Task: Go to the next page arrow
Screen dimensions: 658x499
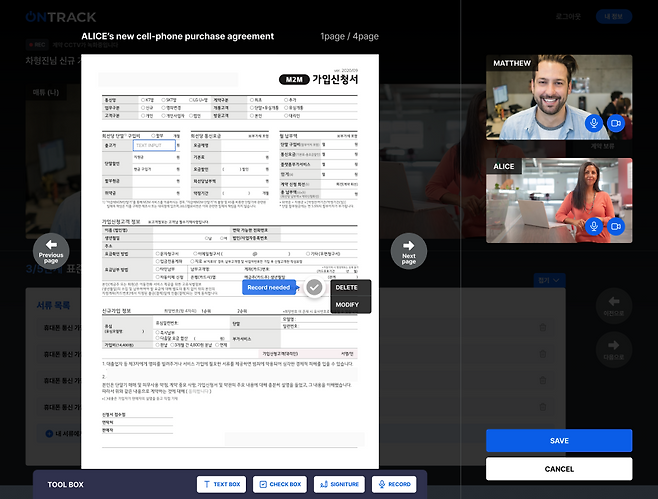Action: coord(408,250)
